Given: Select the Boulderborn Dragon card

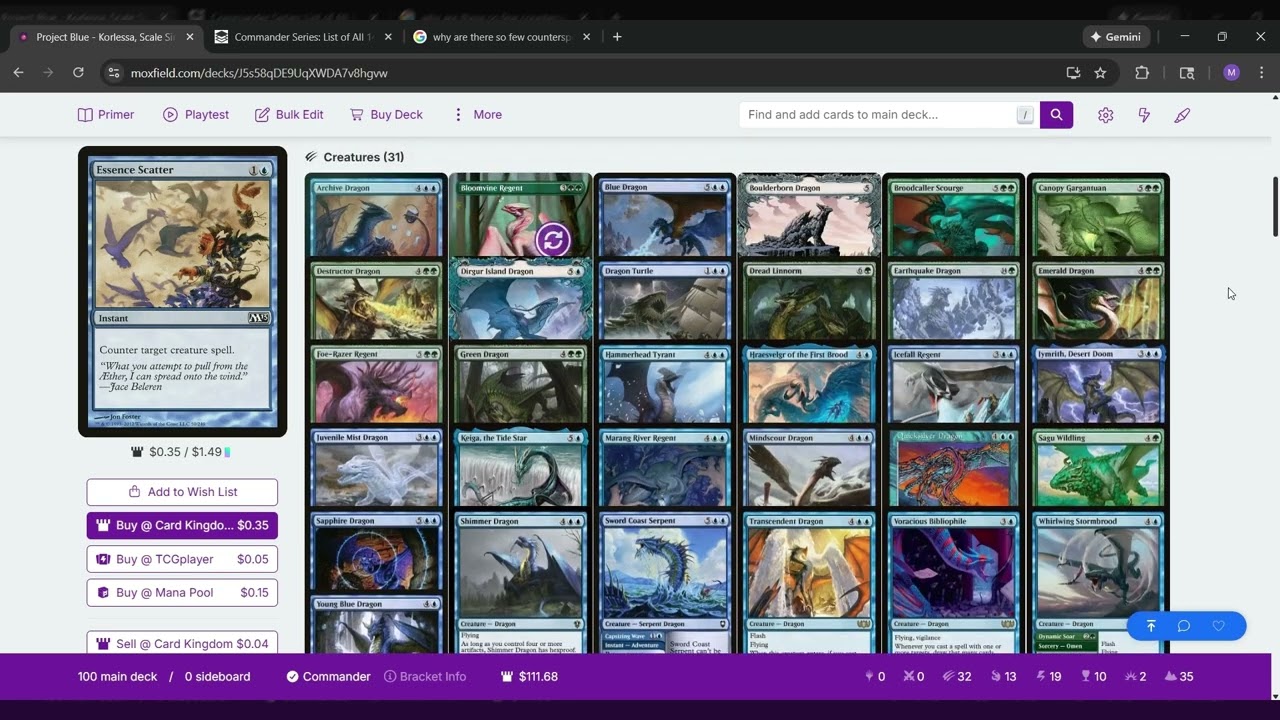Looking at the screenshot, I should coord(809,216).
